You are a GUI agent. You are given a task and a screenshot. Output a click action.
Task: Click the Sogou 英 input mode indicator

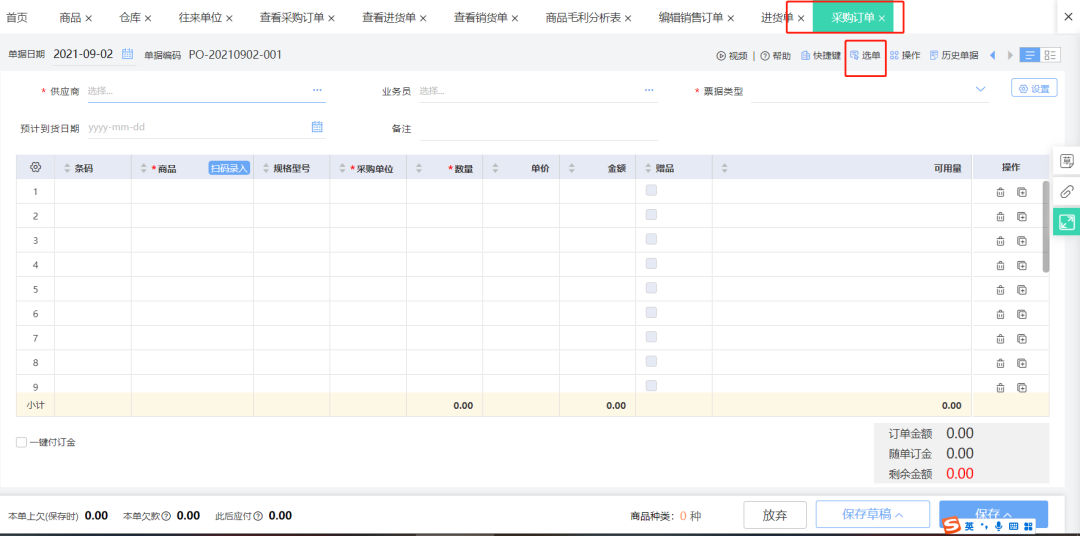point(968,526)
